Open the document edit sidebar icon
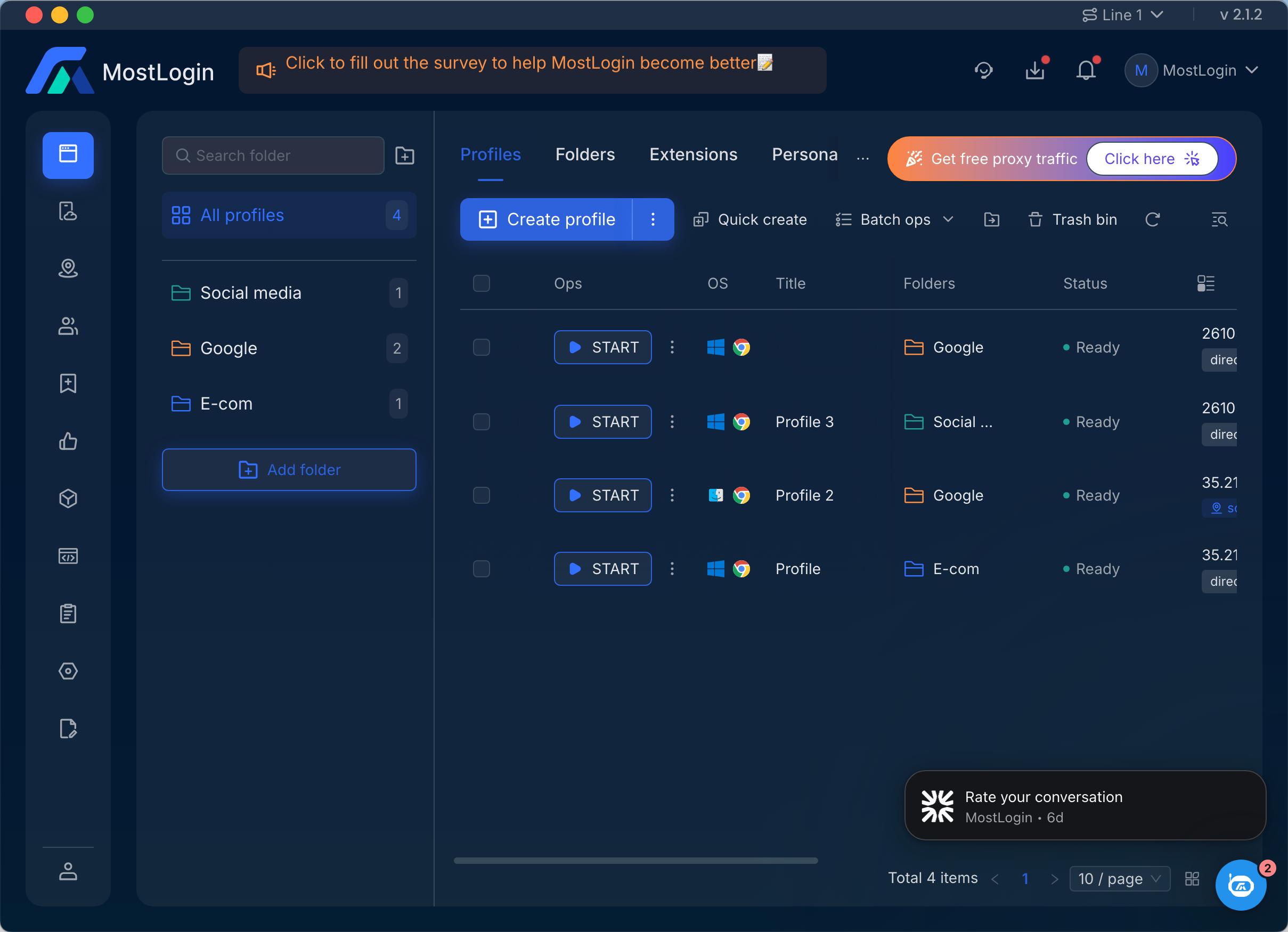The height and width of the screenshot is (932, 1288). point(68,729)
